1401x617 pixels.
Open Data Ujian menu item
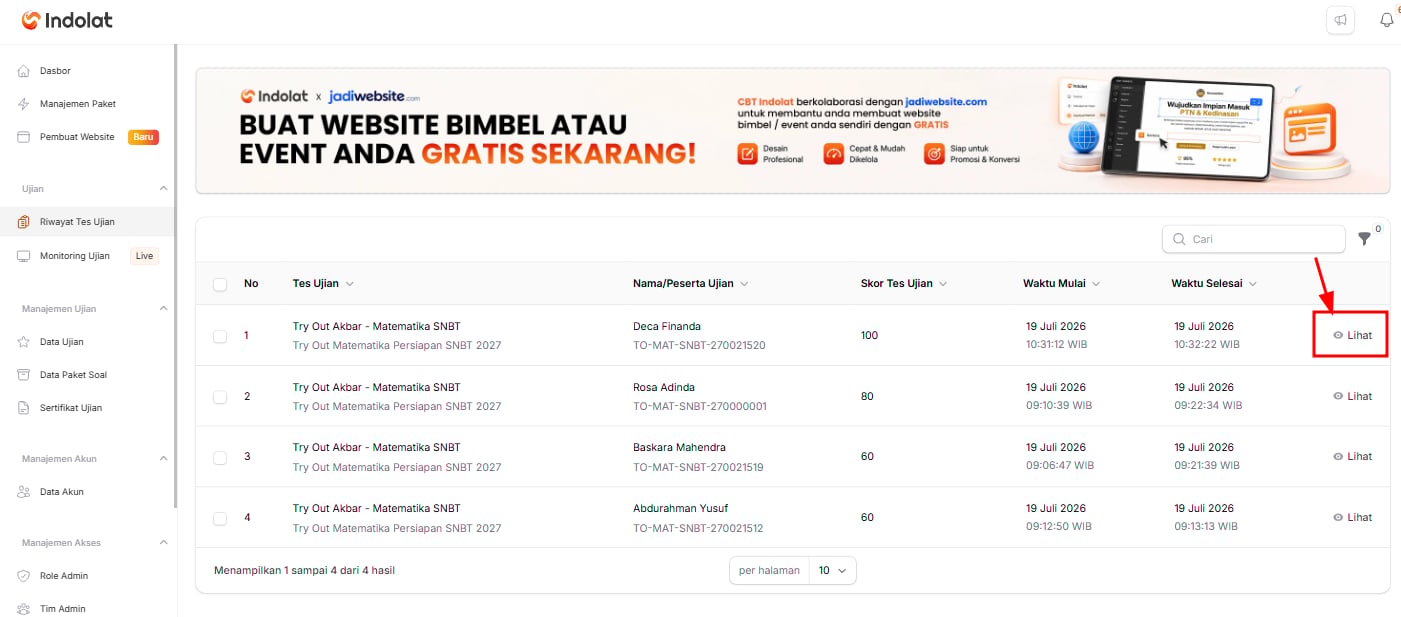[x=62, y=342]
